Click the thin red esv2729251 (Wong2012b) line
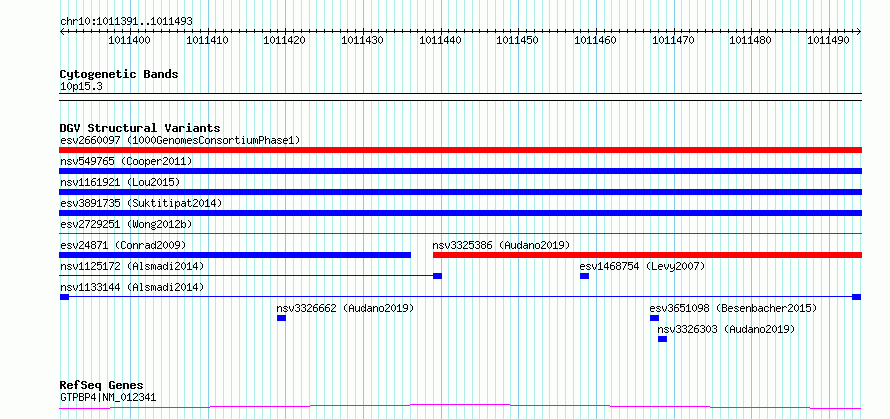Viewport: 890px width, 419px height. tap(460, 233)
